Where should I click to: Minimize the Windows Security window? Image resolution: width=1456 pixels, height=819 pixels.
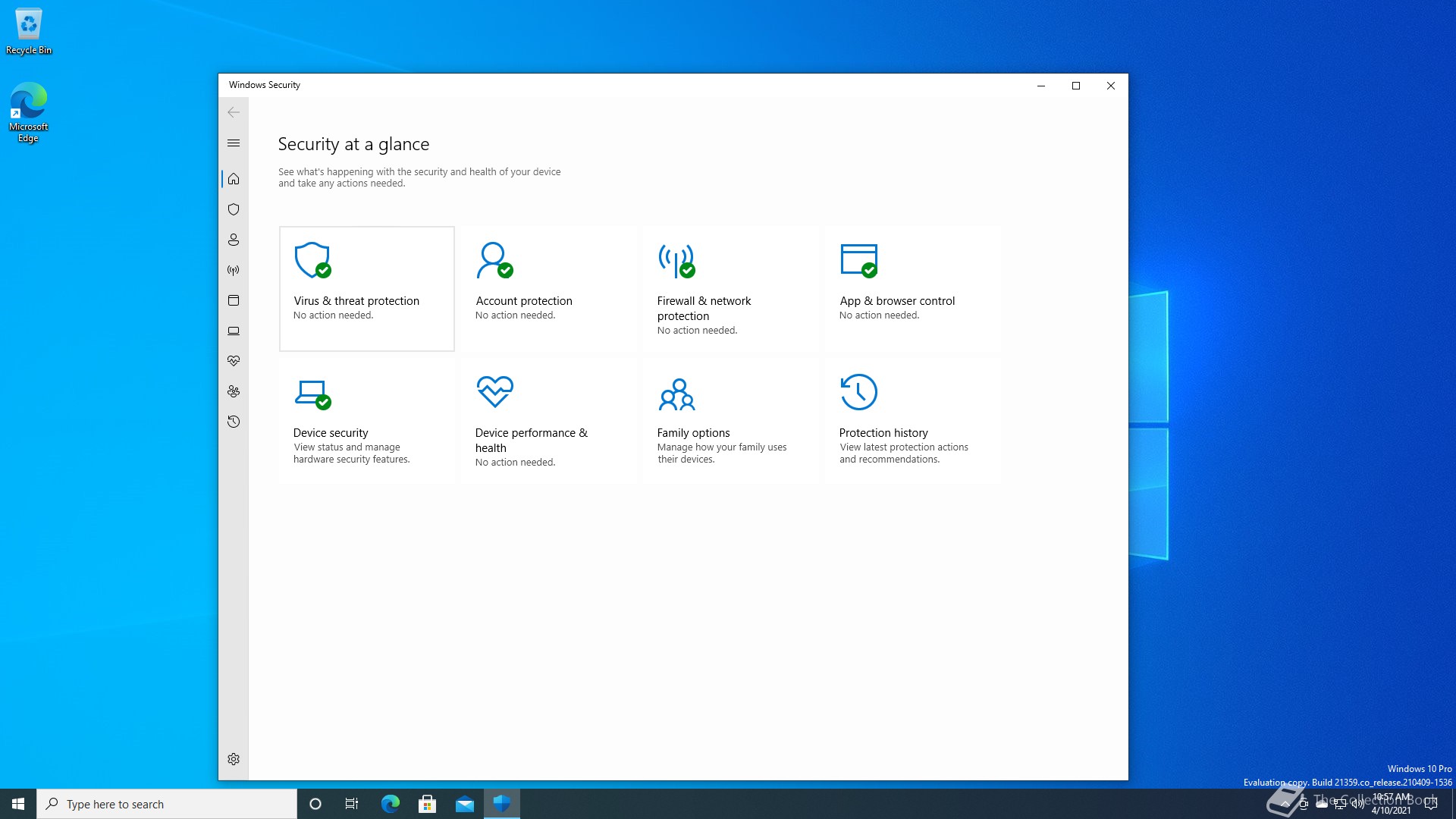pyautogui.click(x=1041, y=86)
